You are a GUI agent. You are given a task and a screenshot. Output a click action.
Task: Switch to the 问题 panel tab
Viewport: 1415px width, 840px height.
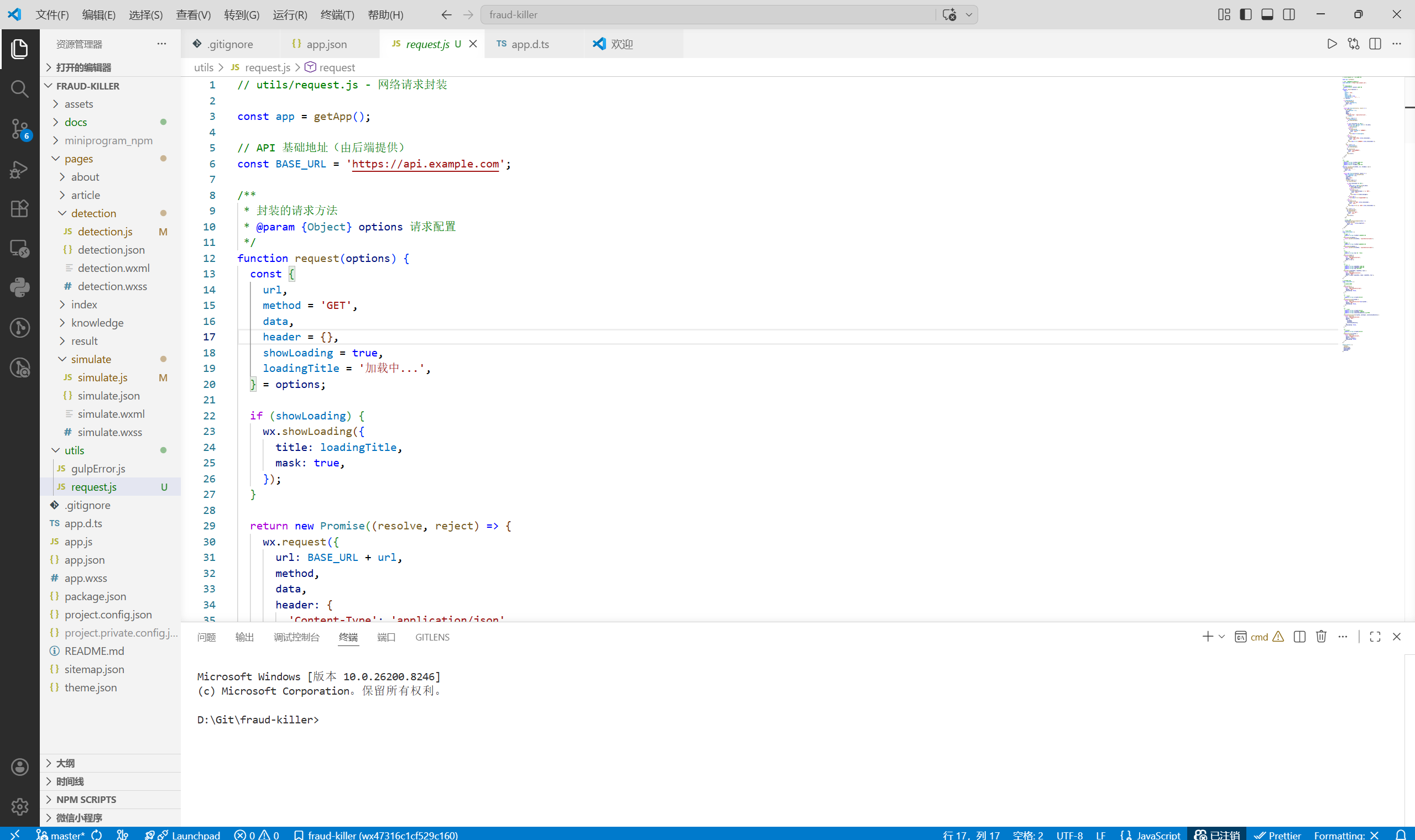[x=207, y=637]
